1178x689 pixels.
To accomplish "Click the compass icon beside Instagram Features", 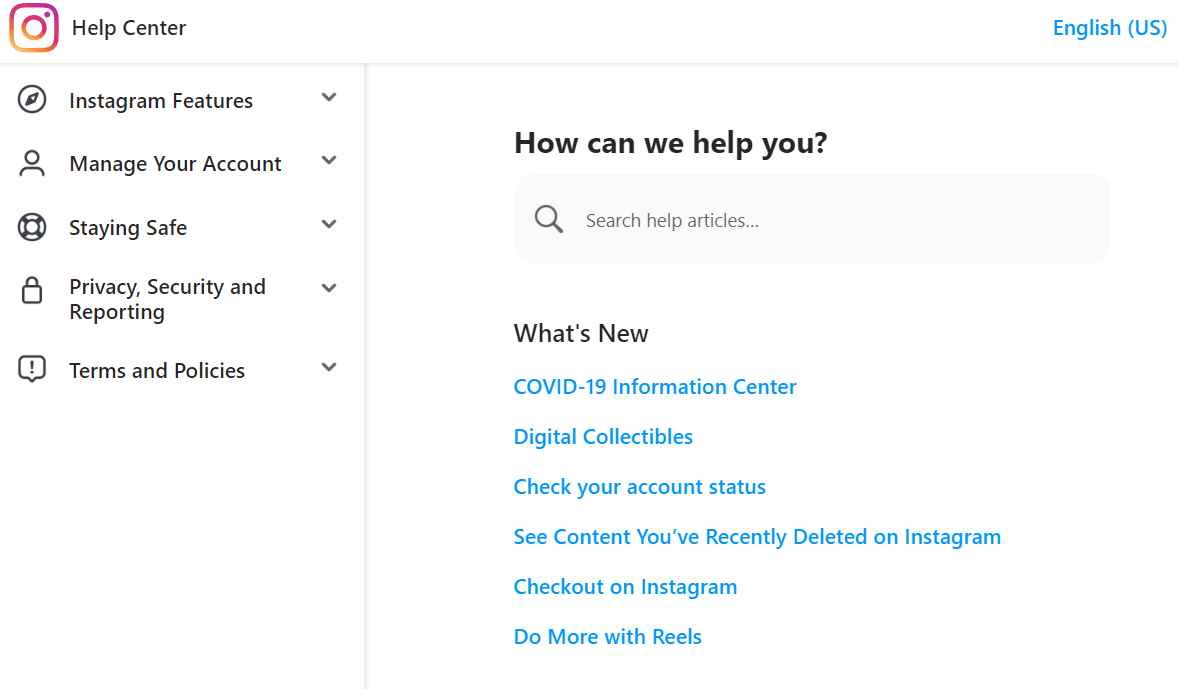I will coord(32,99).
